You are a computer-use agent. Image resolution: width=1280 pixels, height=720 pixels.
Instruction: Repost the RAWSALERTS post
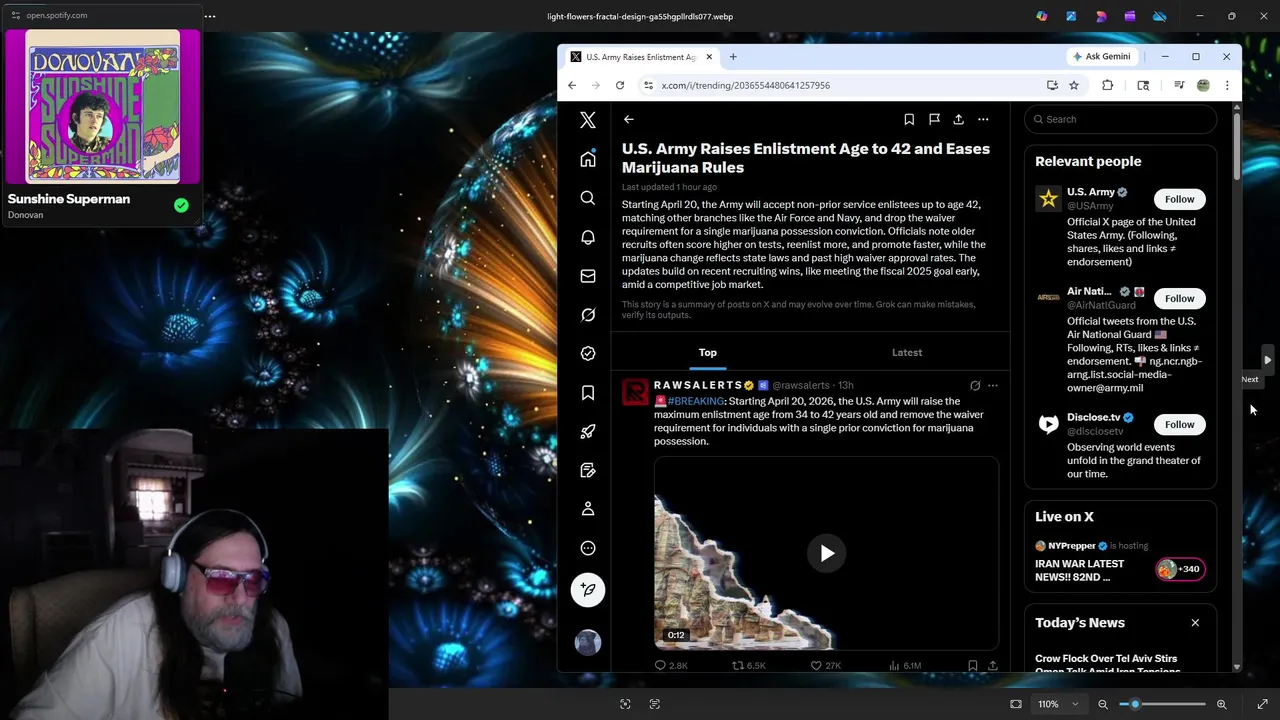point(749,665)
